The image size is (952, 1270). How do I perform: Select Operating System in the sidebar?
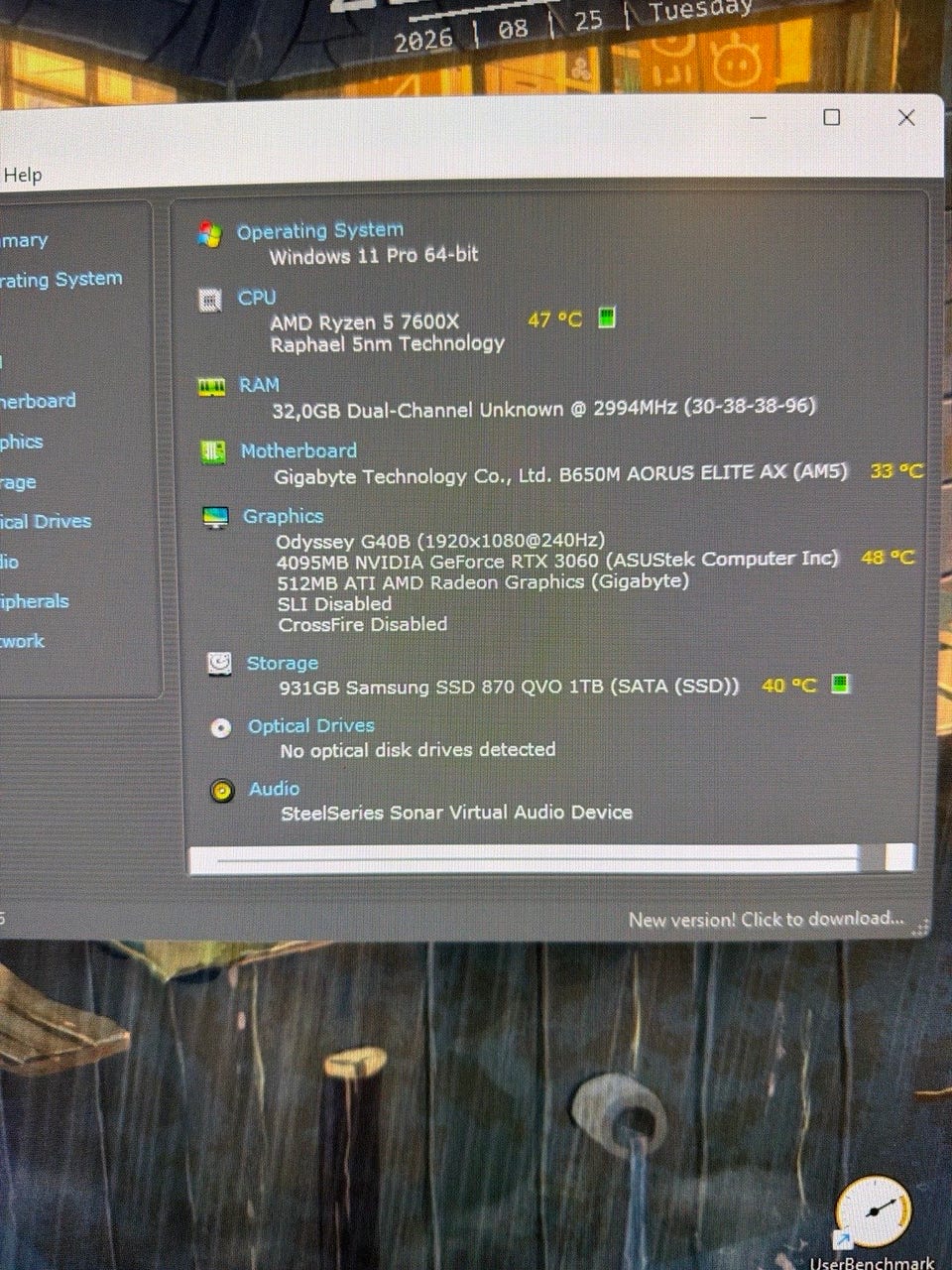coord(60,280)
